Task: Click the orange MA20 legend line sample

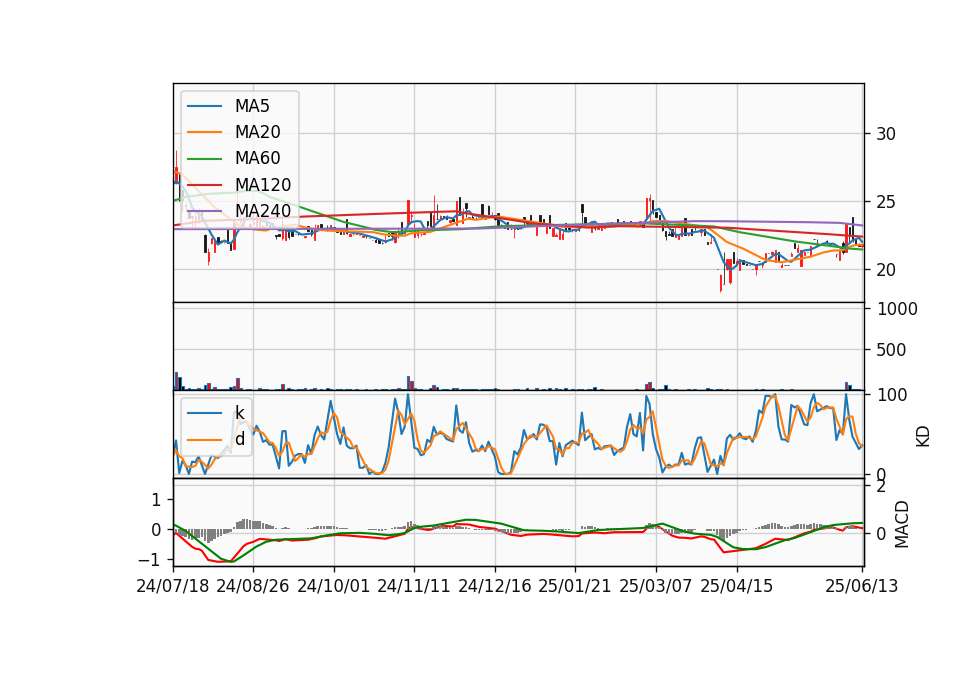Action: point(204,133)
